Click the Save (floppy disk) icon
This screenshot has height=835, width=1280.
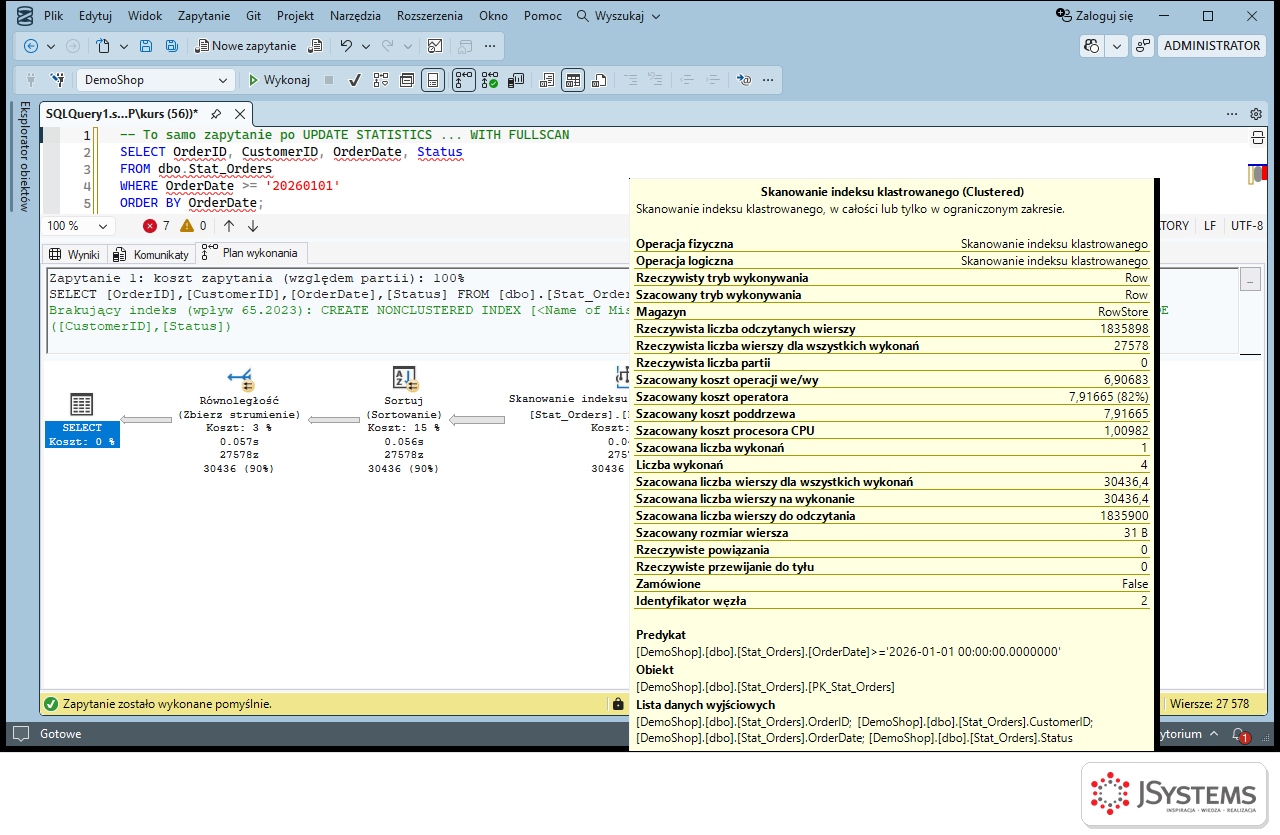click(146, 46)
